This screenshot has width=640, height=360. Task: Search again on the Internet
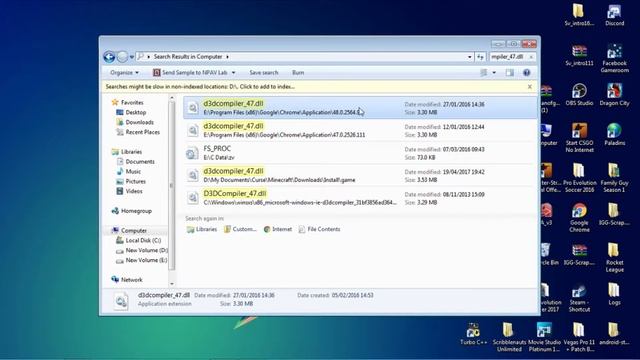click(x=278, y=229)
